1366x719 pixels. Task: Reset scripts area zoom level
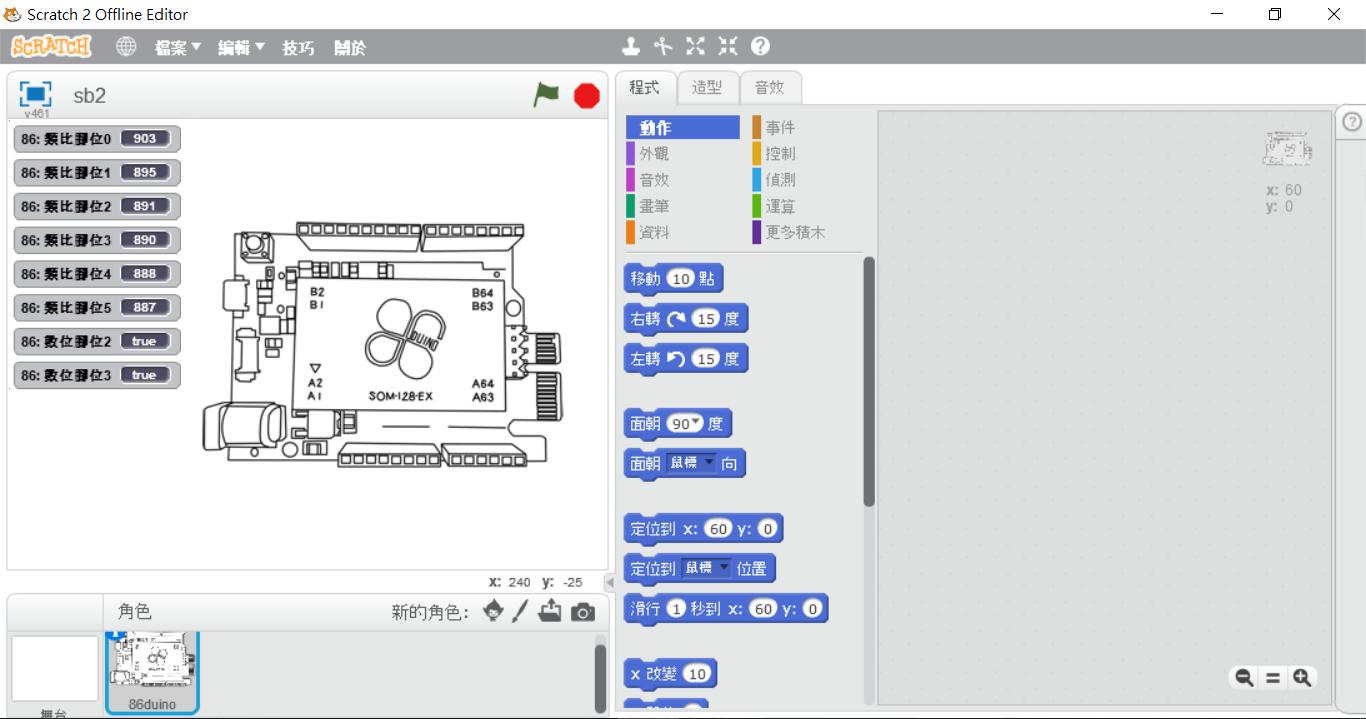[x=1273, y=677]
